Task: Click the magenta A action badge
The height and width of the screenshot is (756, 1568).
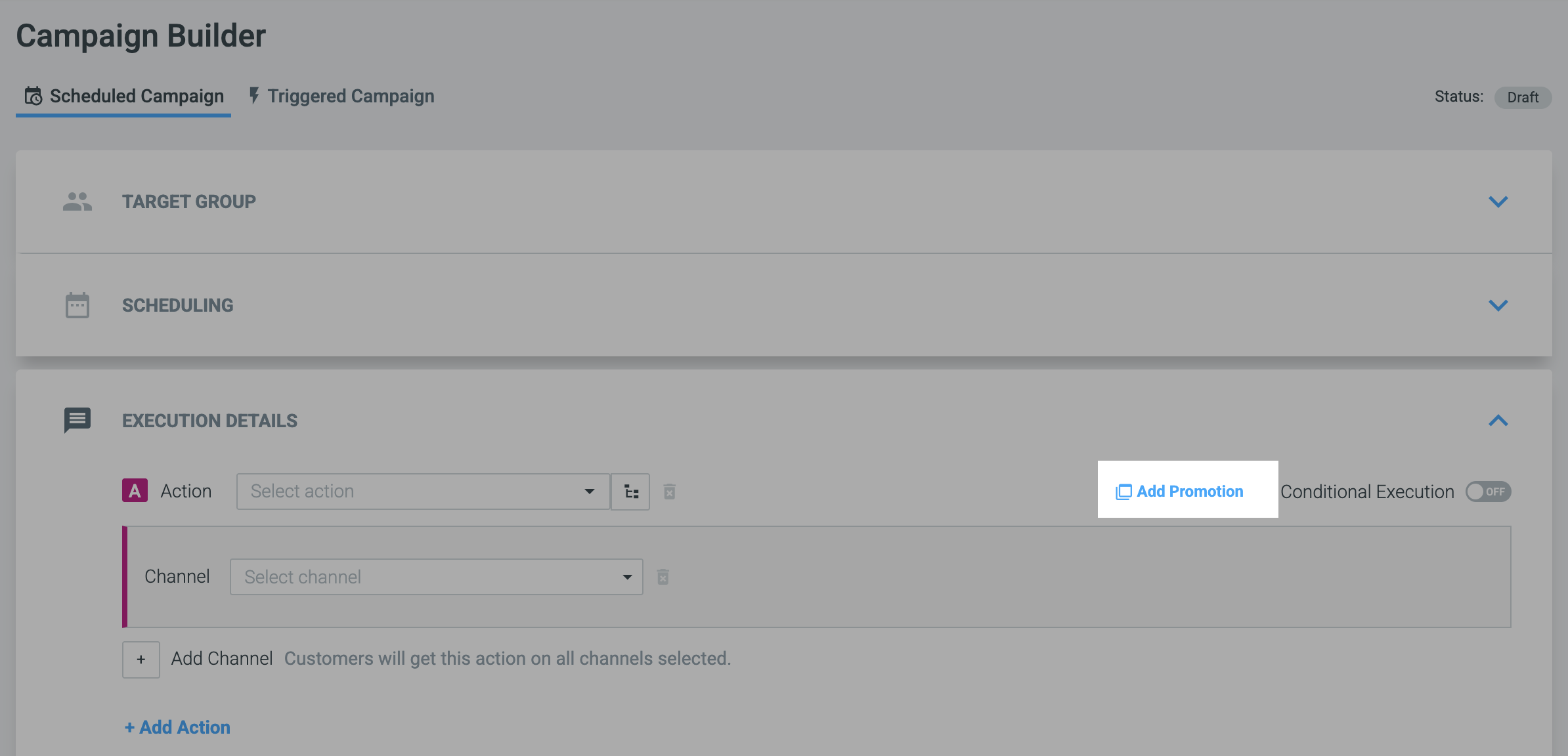Action: (135, 491)
